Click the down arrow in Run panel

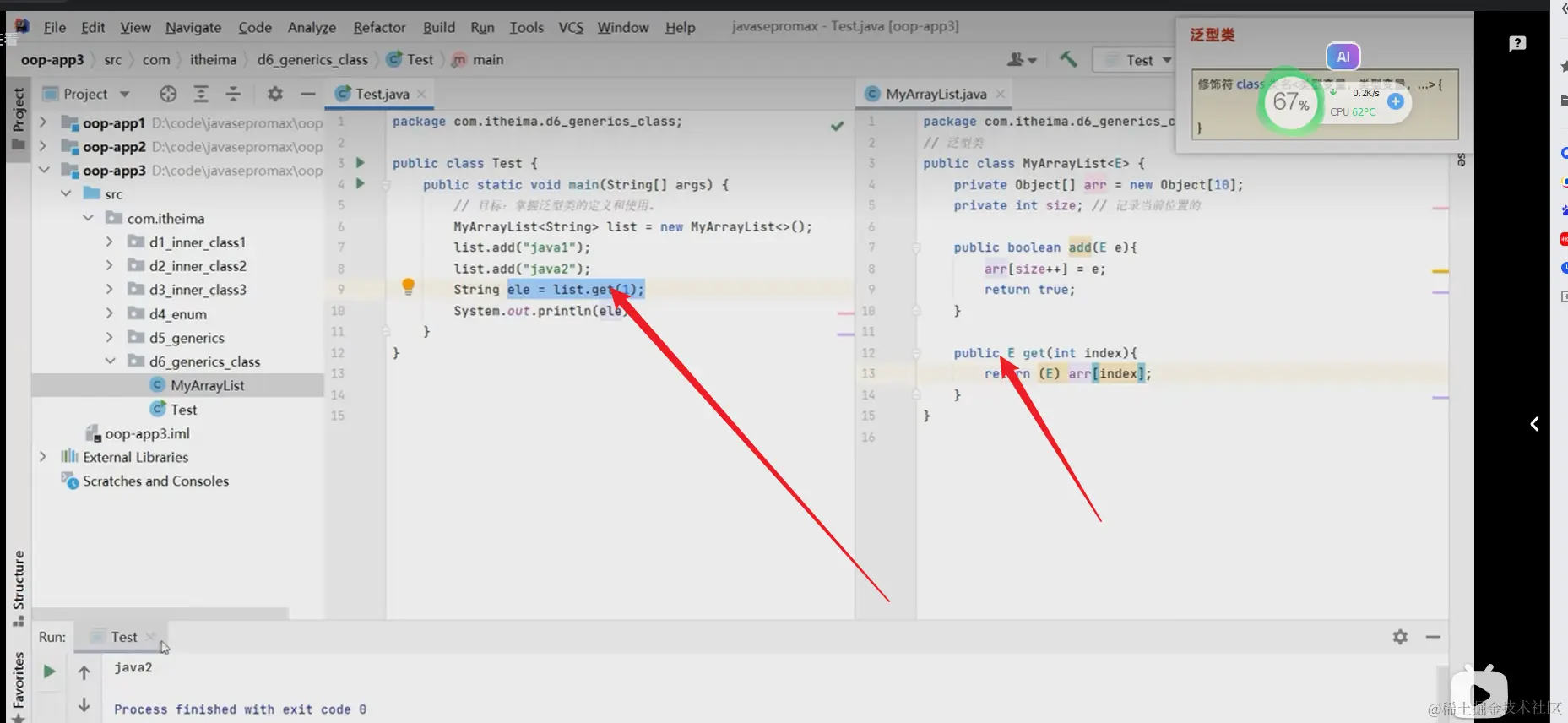click(84, 704)
